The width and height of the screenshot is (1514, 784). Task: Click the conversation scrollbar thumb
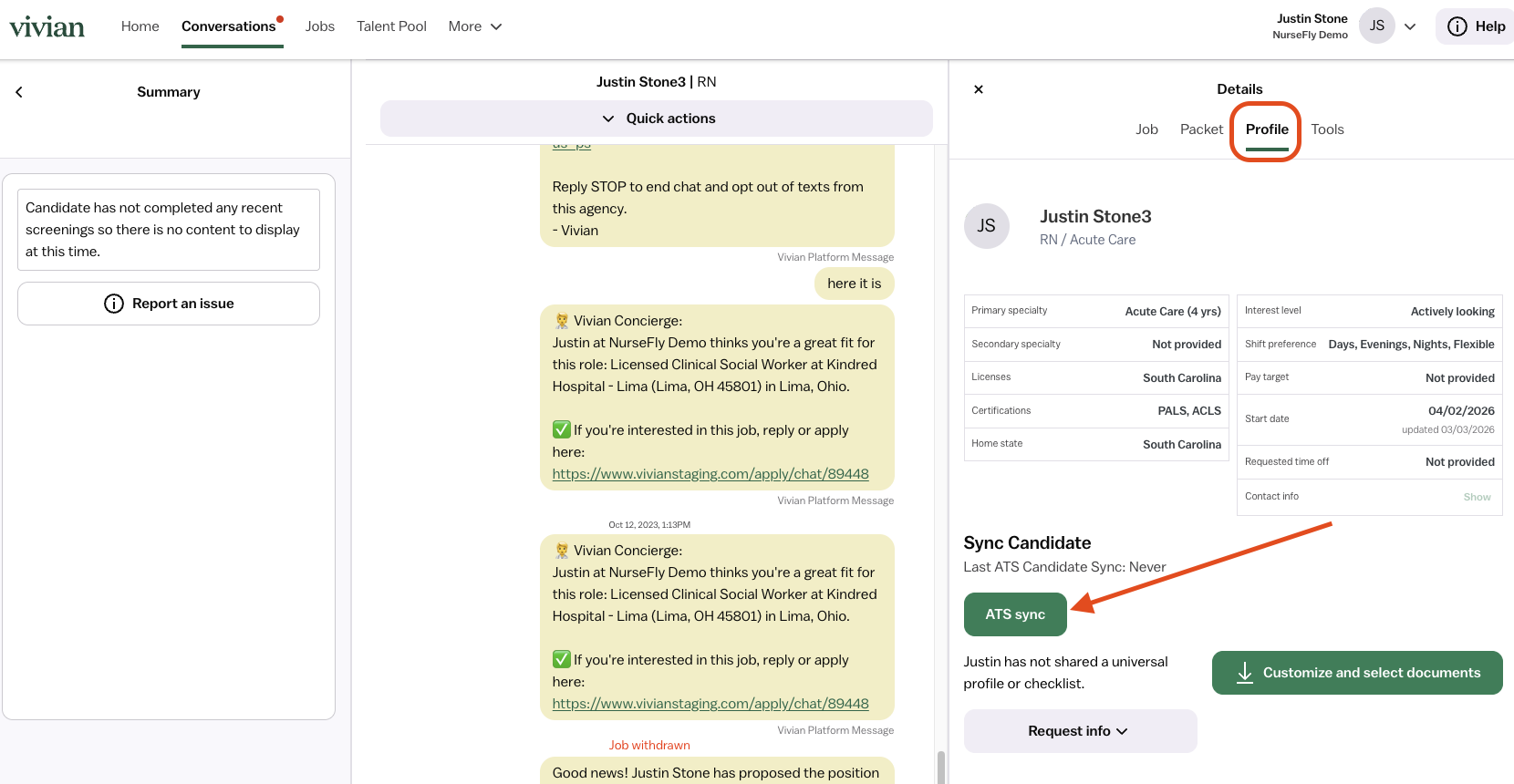pos(940,767)
